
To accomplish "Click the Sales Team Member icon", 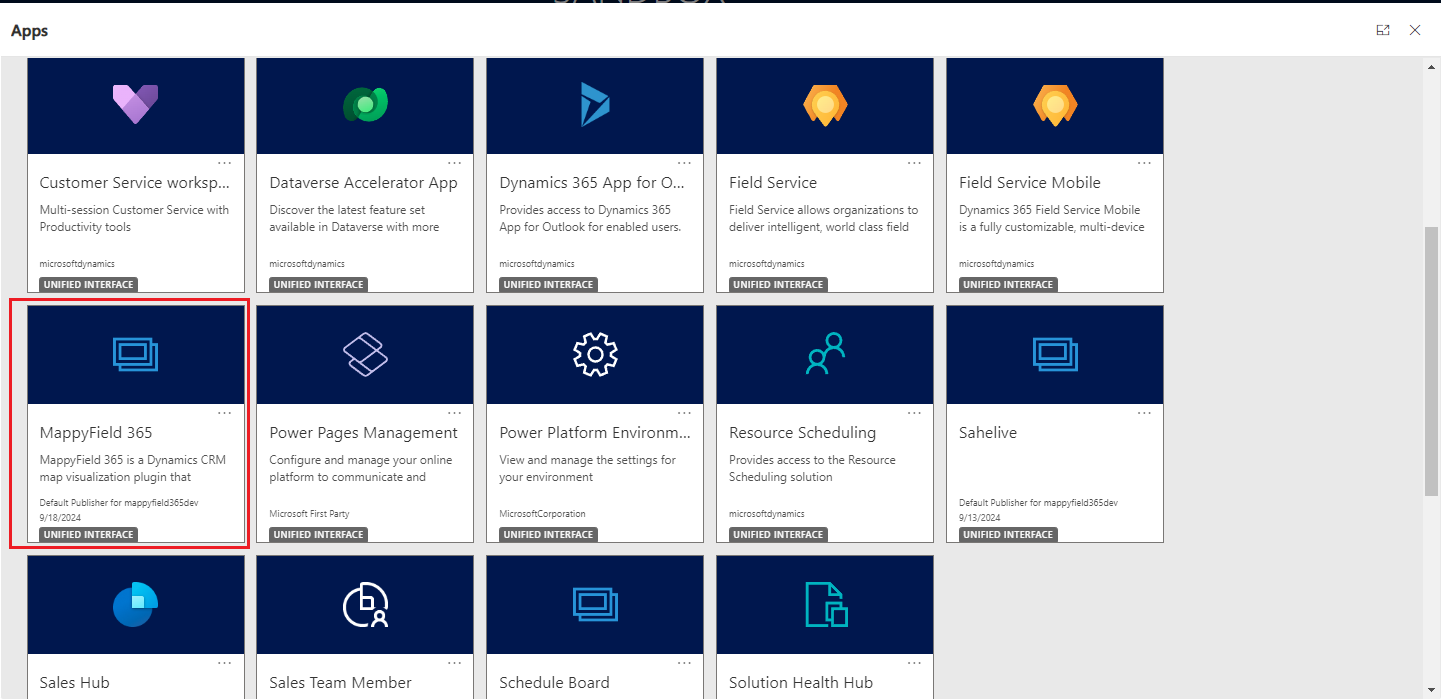I will [365, 604].
